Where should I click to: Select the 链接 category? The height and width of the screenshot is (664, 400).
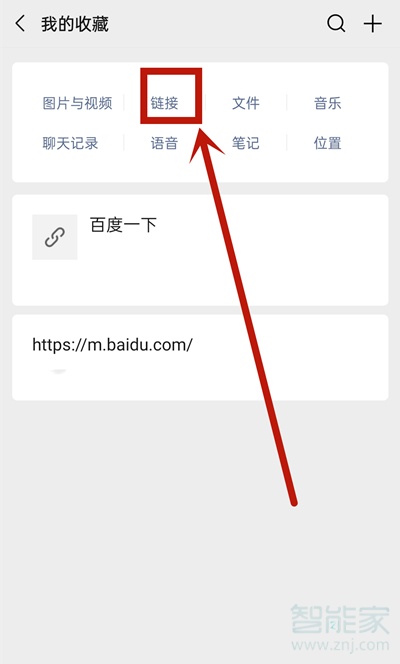coord(164,103)
